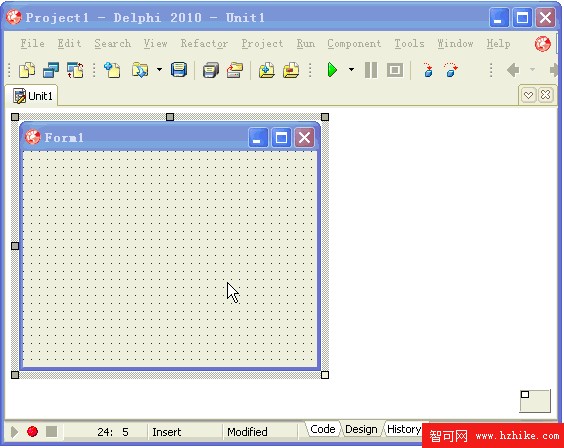Click the red macro record button
564x448 pixels.
click(32, 431)
